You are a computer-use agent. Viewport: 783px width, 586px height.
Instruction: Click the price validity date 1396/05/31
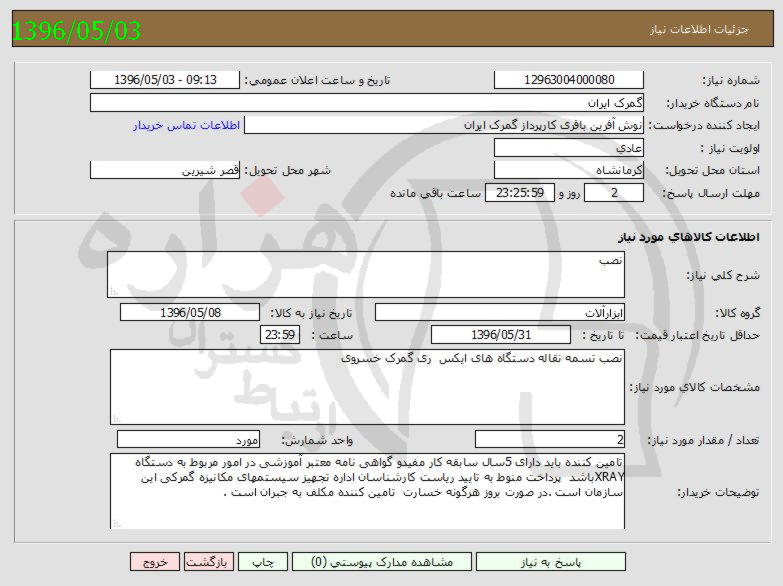click(501, 335)
